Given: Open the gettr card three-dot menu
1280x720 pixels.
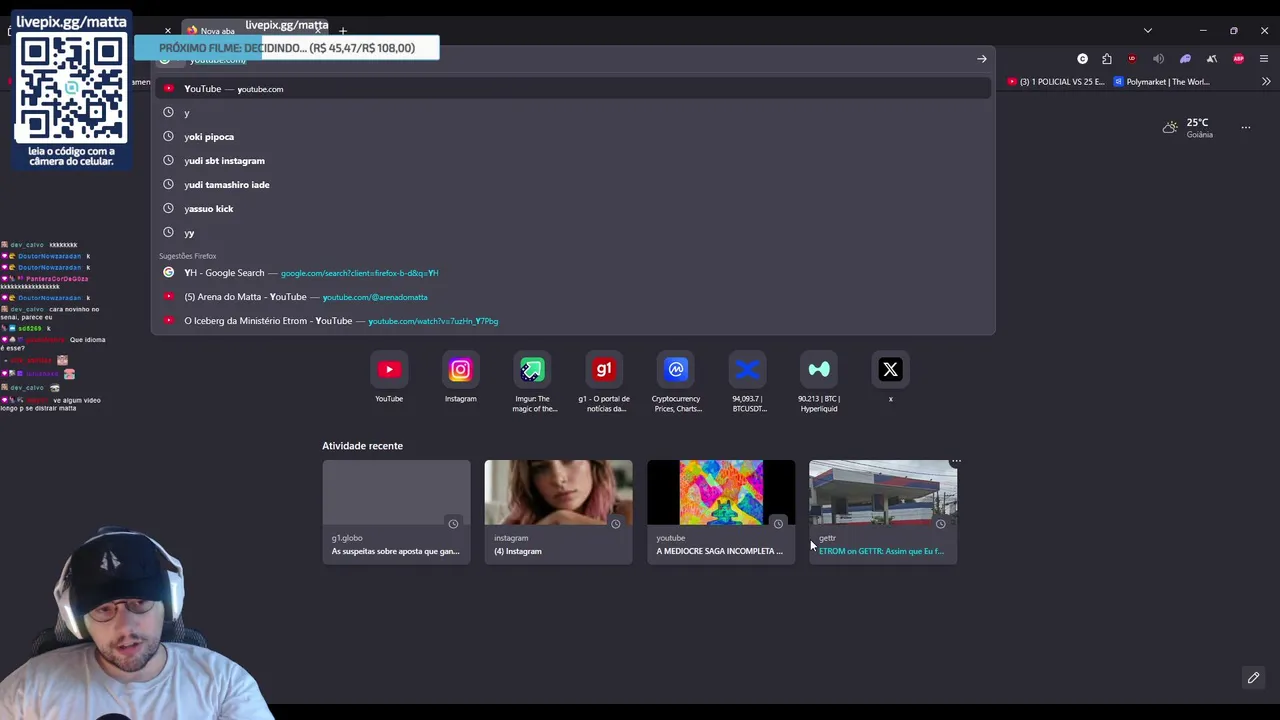Looking at the screenshot, I should pos(956,462).
